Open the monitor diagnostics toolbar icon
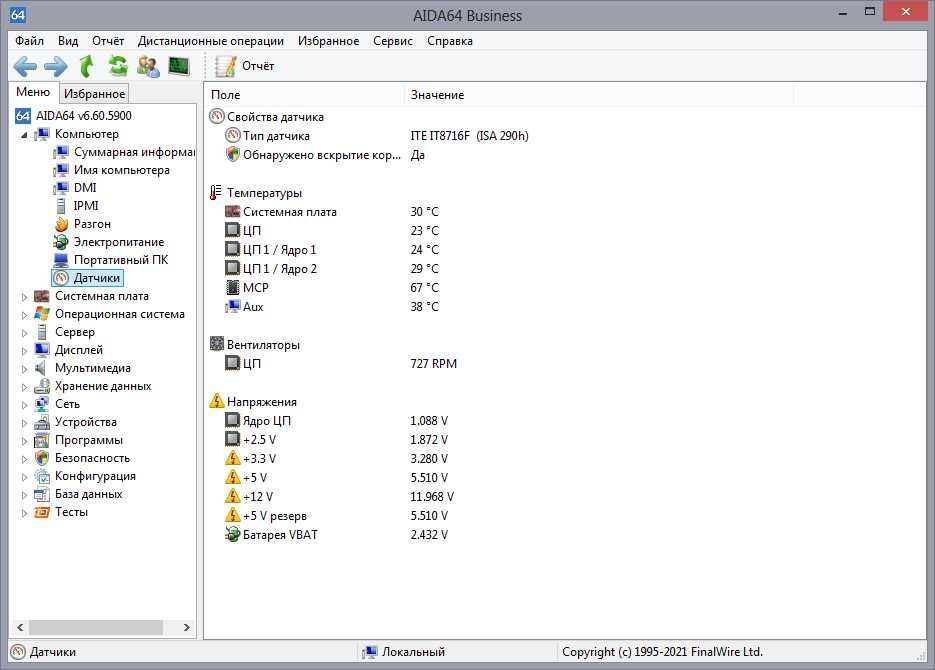 tap(179, 66)
